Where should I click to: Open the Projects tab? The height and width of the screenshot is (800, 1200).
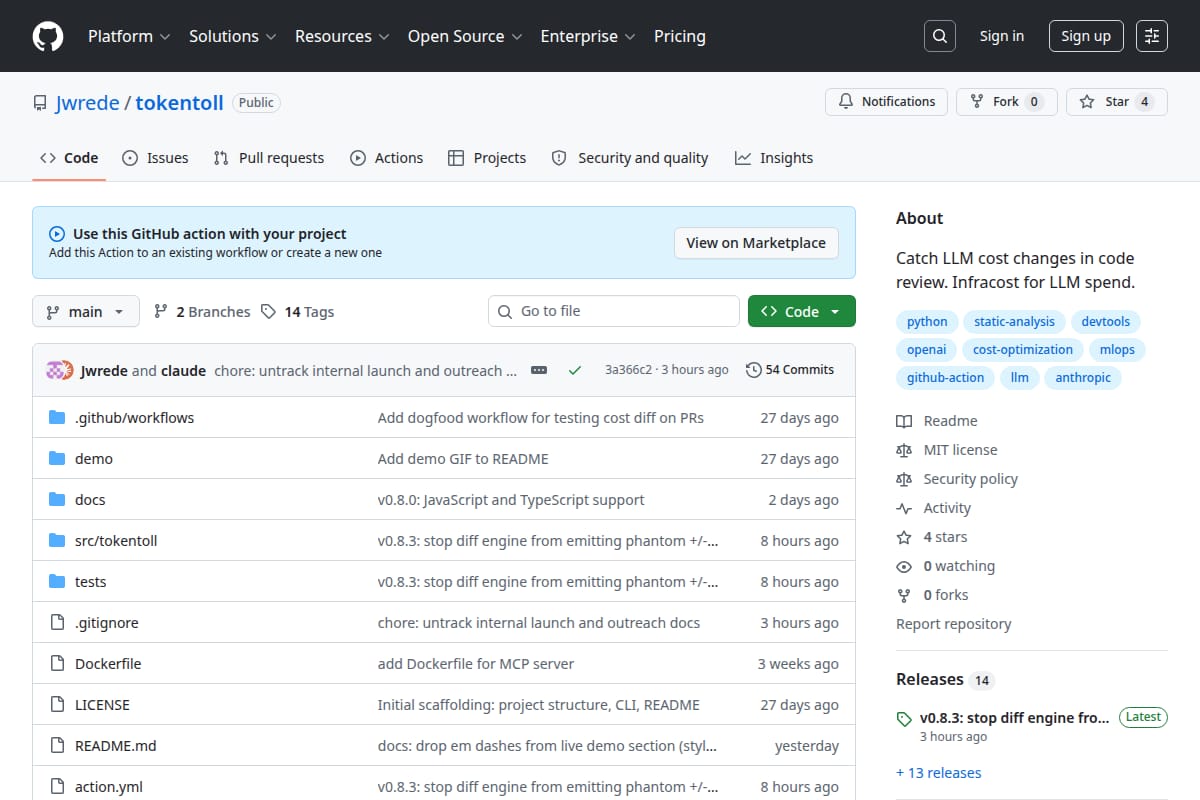click(487, 158)
